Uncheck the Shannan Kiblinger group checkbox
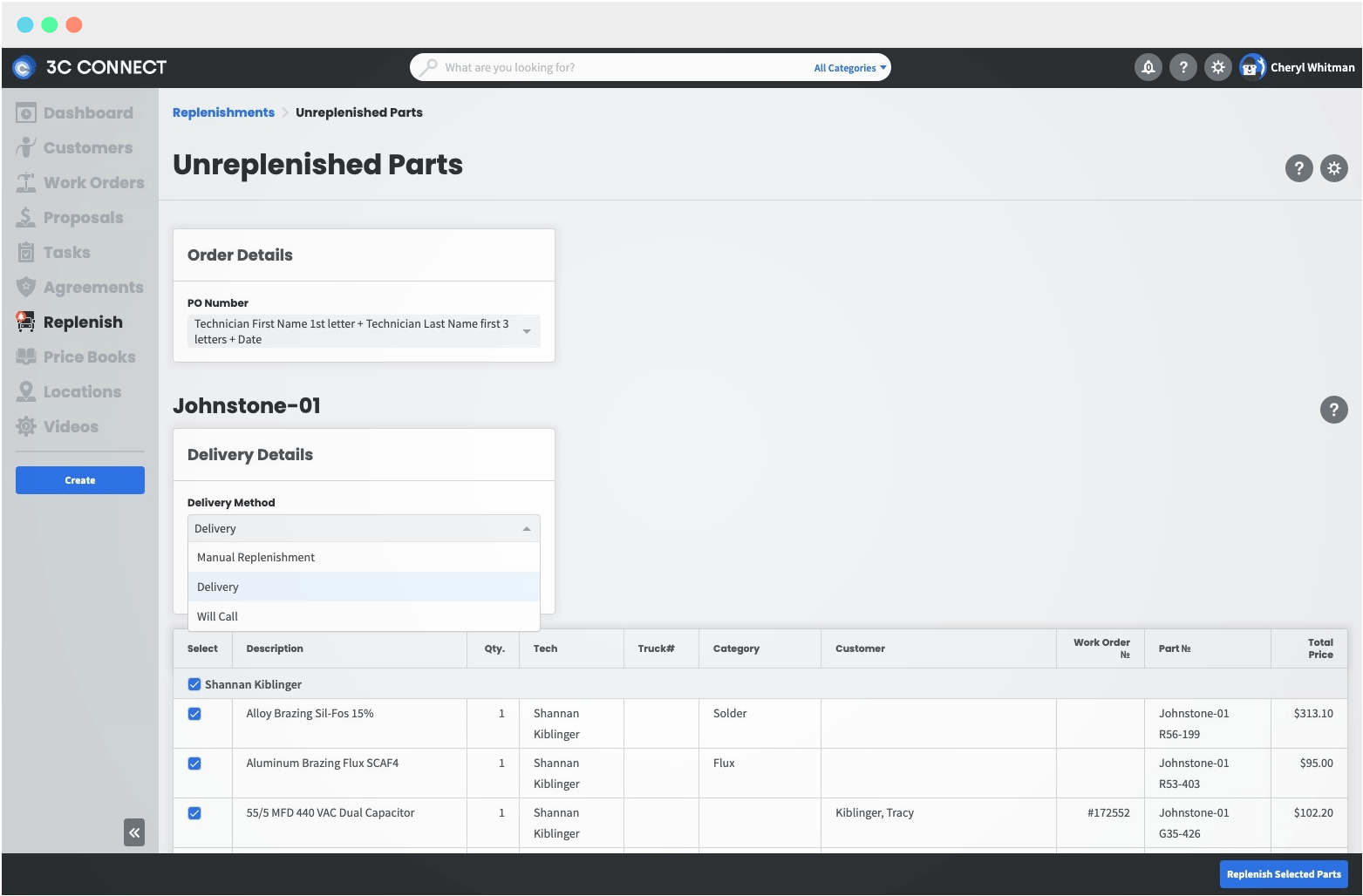1363x896 pixels. [194, 684]
